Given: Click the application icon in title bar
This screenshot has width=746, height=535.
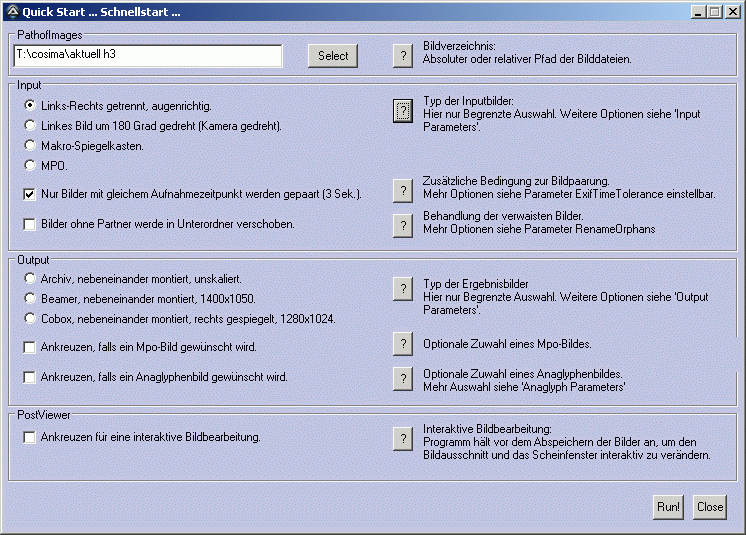Looking at the screenshot, I should click(11, 11).
